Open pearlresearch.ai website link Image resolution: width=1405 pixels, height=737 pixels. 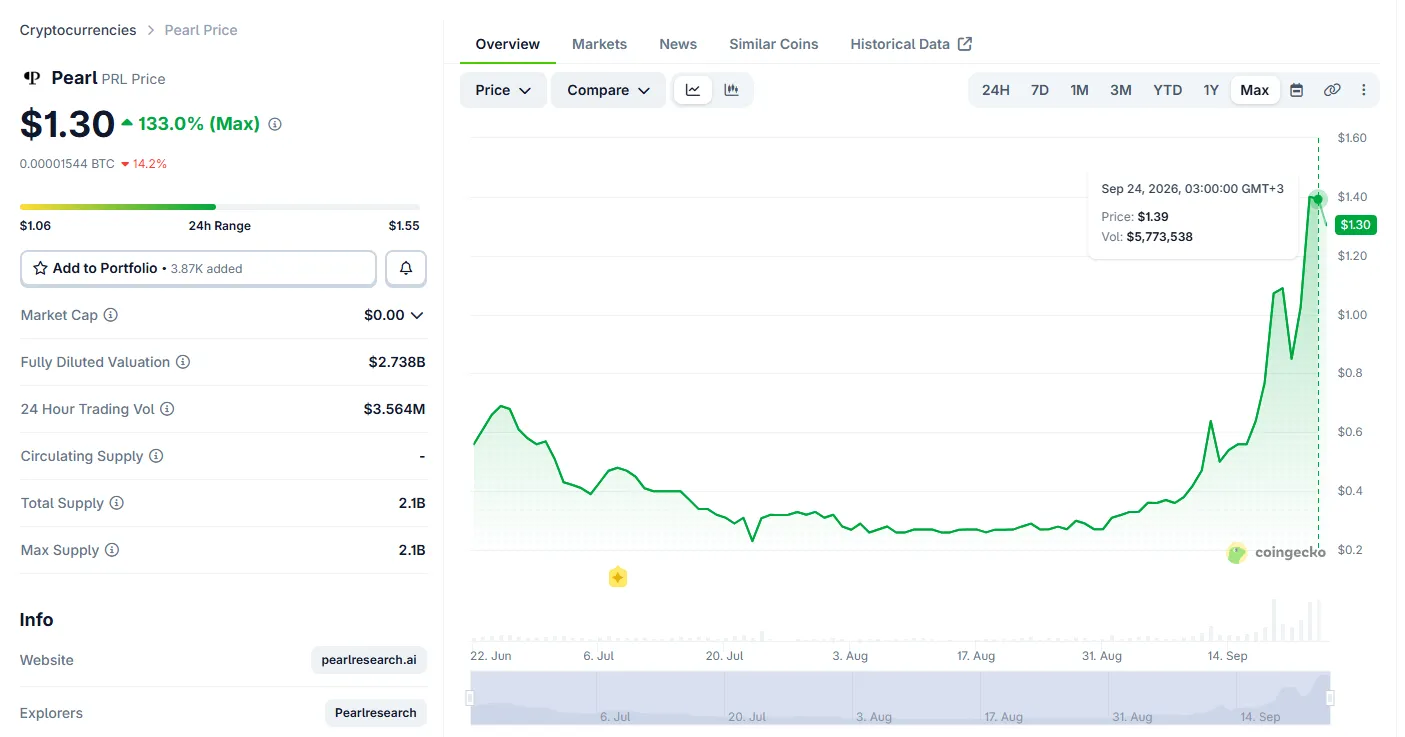369,660
